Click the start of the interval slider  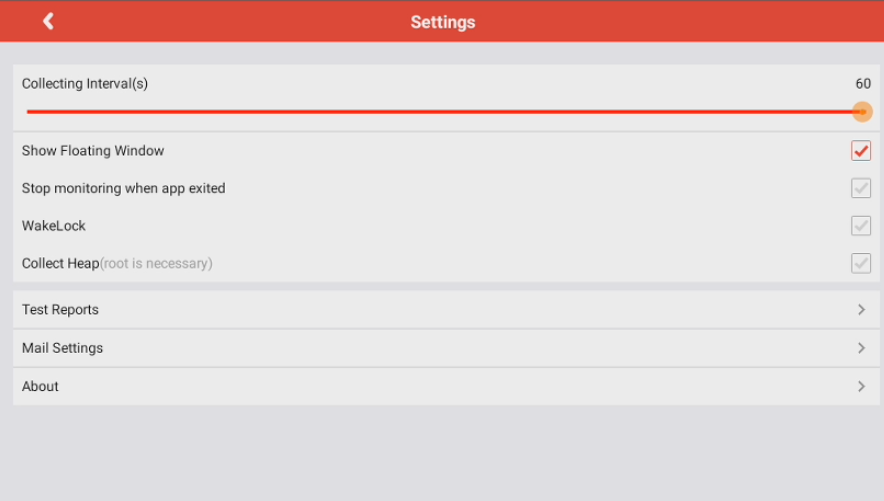29,112
